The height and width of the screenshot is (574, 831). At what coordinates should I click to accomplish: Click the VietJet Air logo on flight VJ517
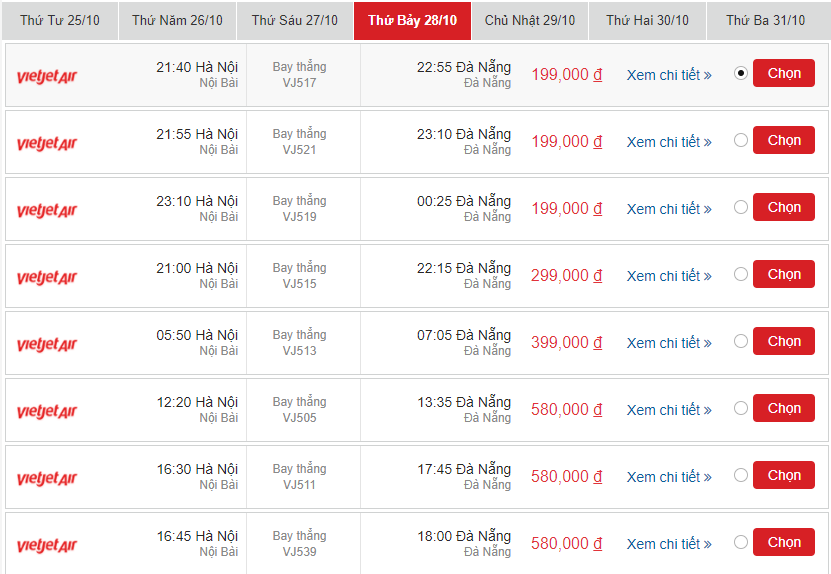tap(47, 76)
